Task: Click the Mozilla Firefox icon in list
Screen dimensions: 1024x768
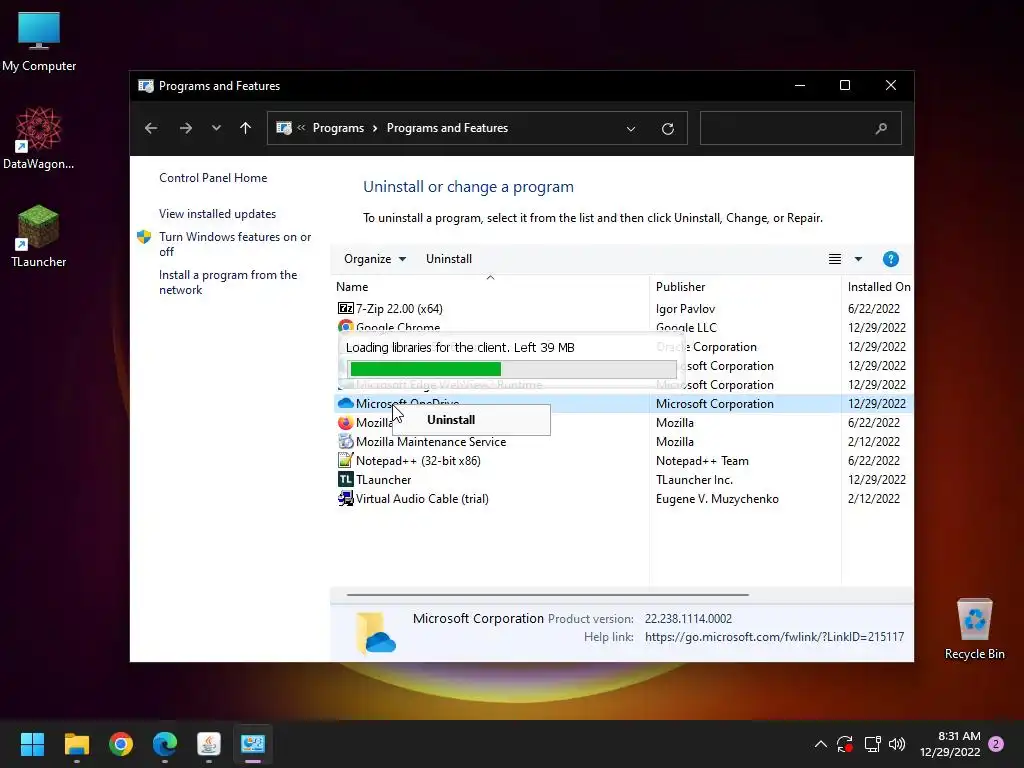Action: 345,423
